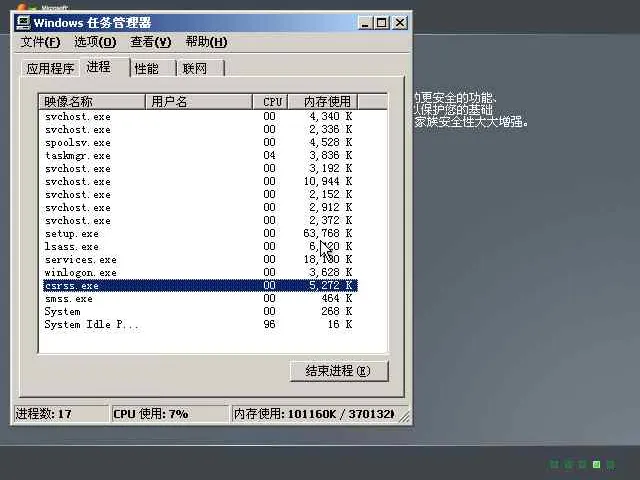The width and height of the screenshot is (640, 480).
Task: Click the 04 CPU value of taskmgr.exe
Action: point(269,156)
